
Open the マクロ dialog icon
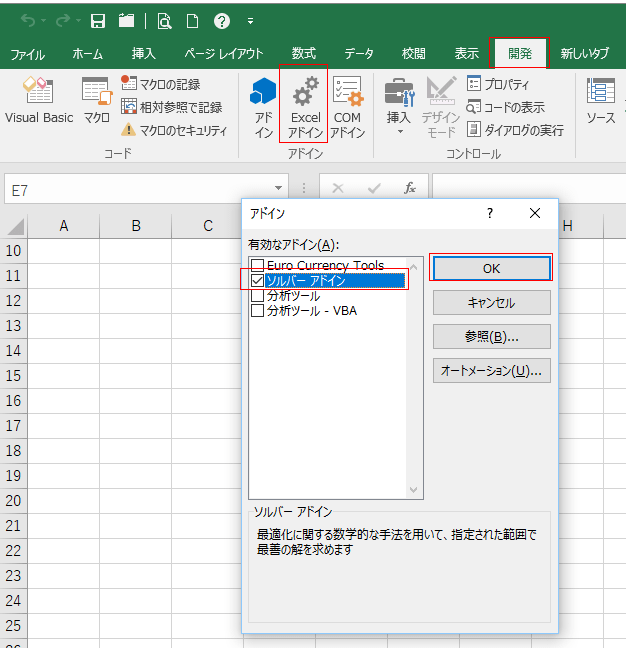coord(97,100)
